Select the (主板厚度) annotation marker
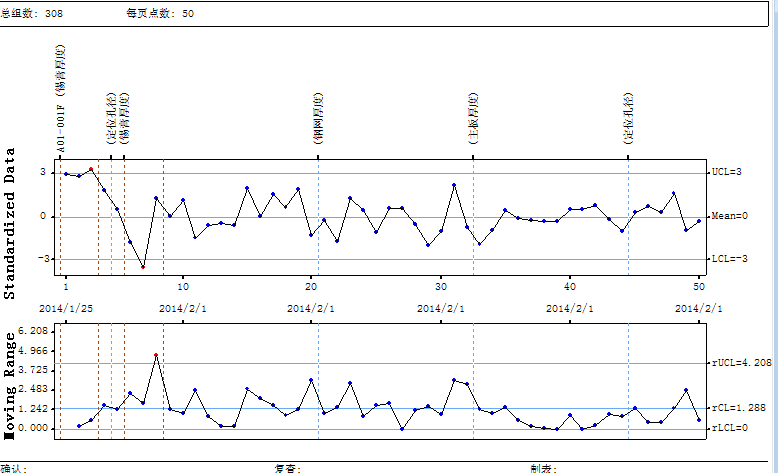Screen dimensions: 778x473 tap(472, 120)
